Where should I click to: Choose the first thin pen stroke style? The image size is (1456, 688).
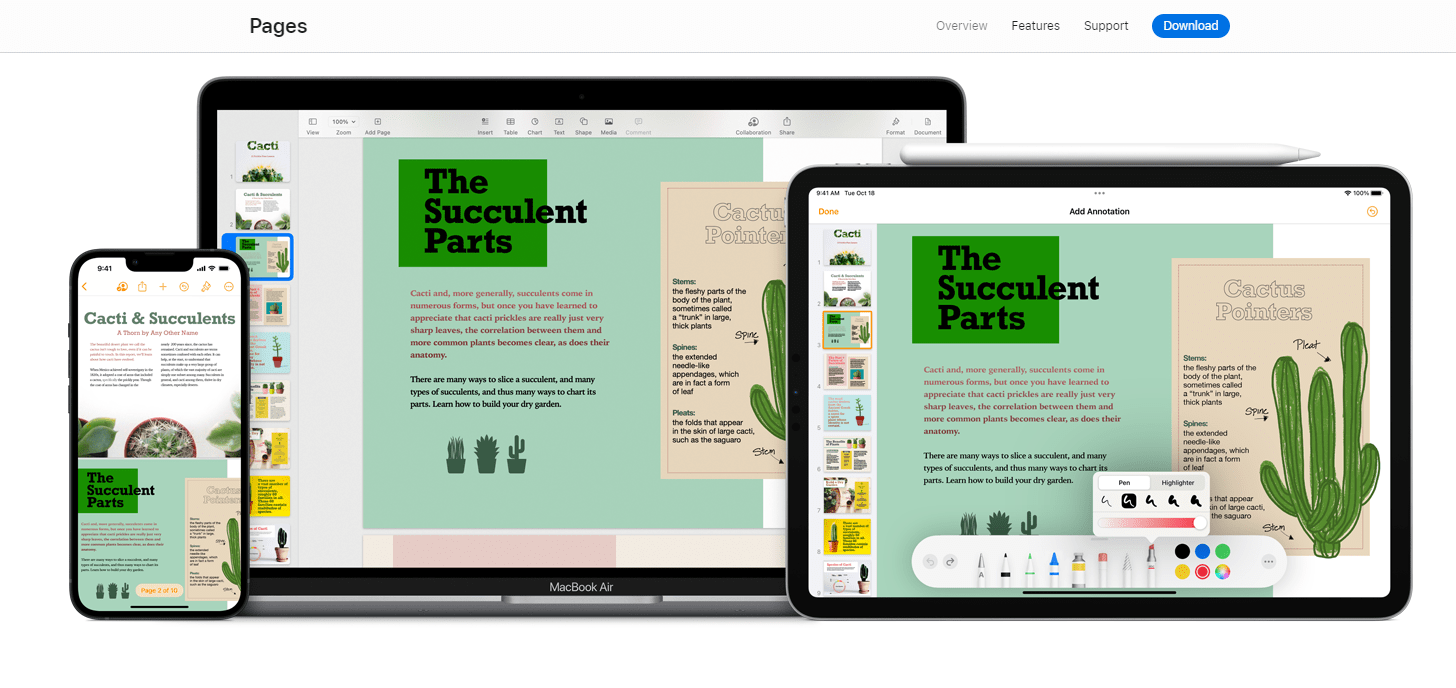(1106, 501)
